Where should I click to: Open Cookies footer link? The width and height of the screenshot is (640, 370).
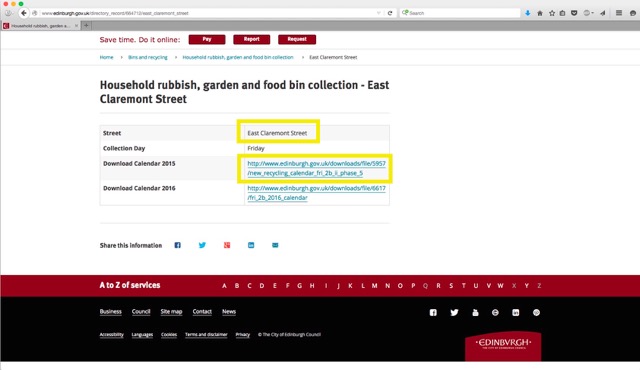point(169,335)
